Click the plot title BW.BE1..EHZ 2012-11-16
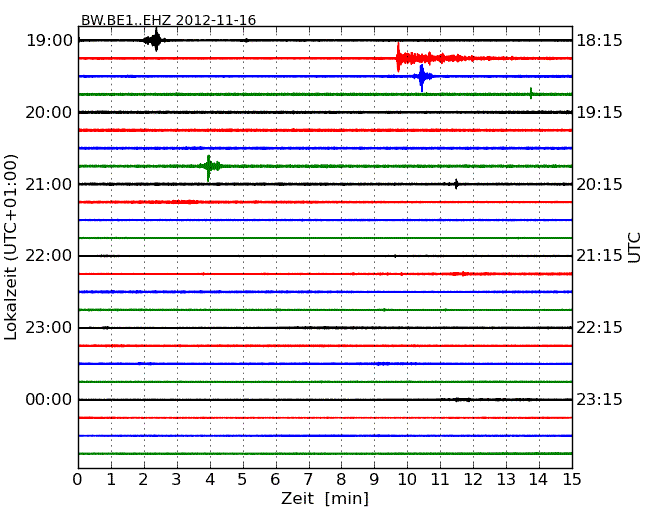The image size is (650, 520). [x=168, y=20]
